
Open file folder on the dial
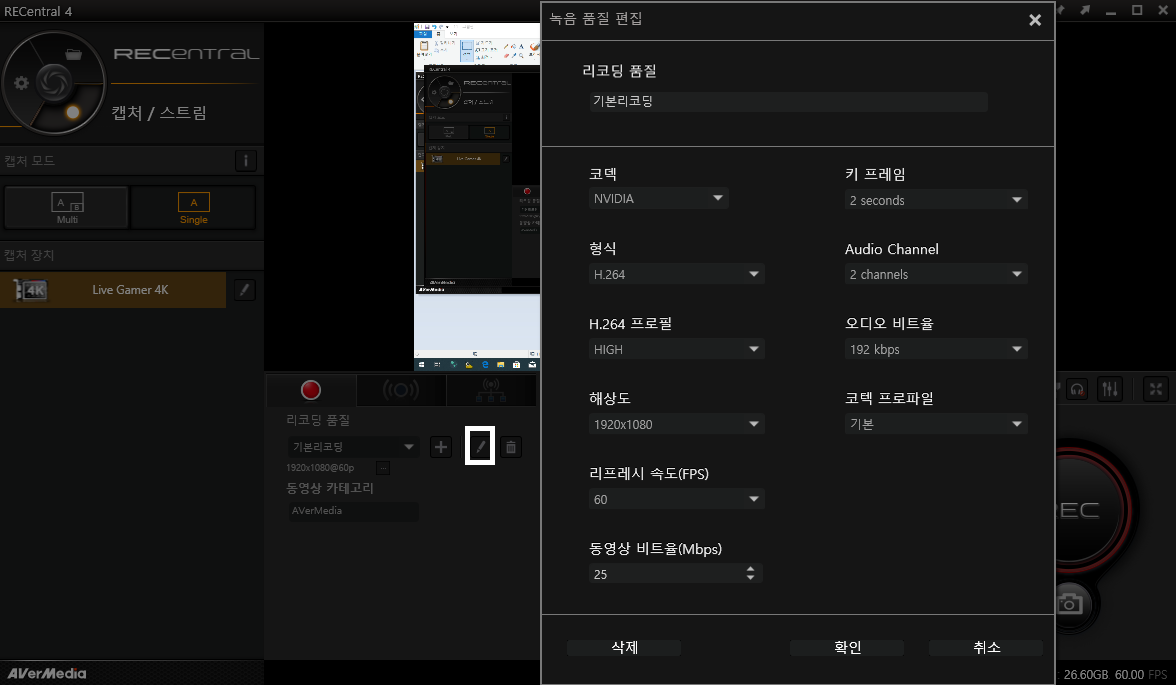[x=74, y=54]
